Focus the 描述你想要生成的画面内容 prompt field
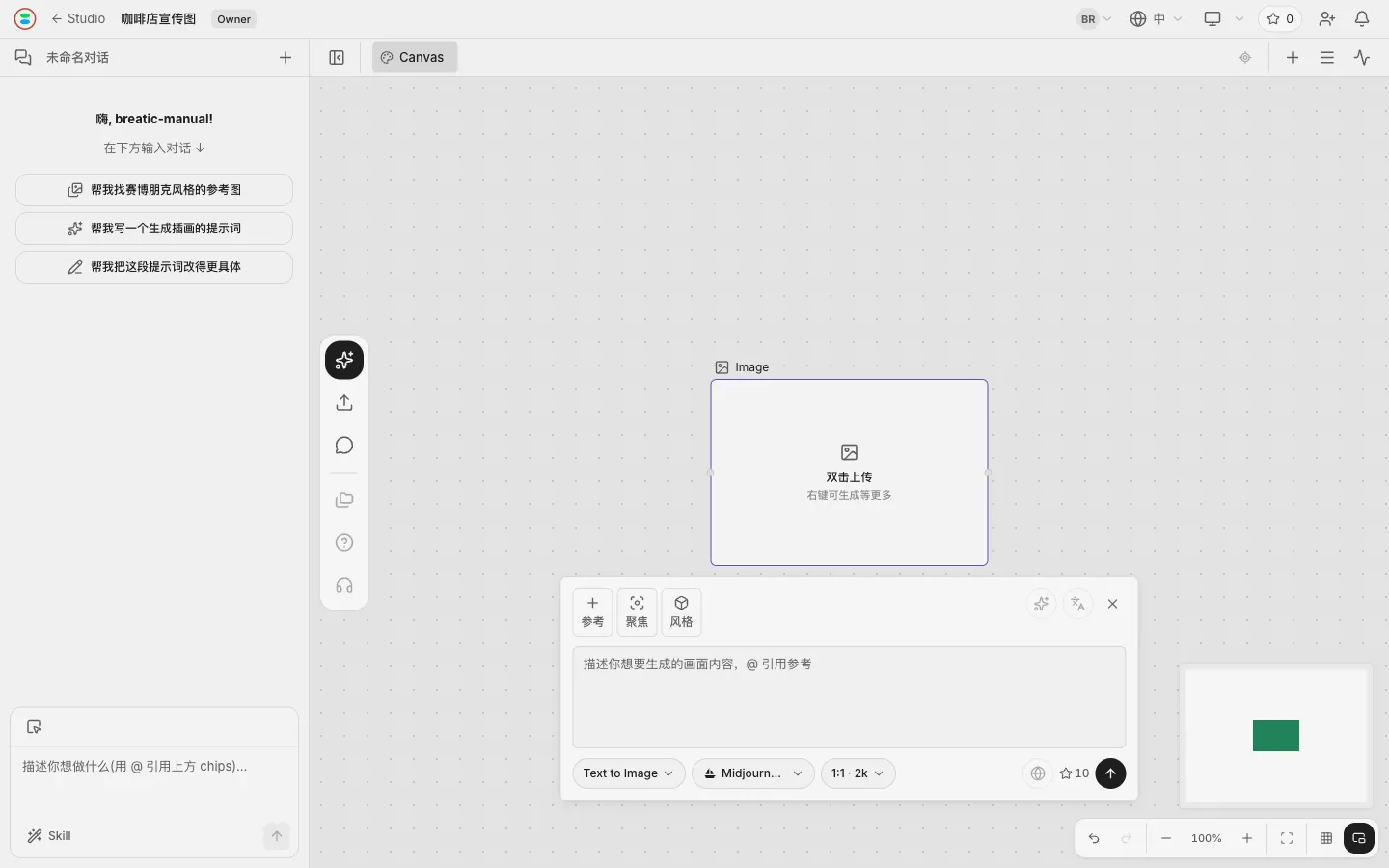Viewport: 1389px width, 868px height. (x=849, y=697)
